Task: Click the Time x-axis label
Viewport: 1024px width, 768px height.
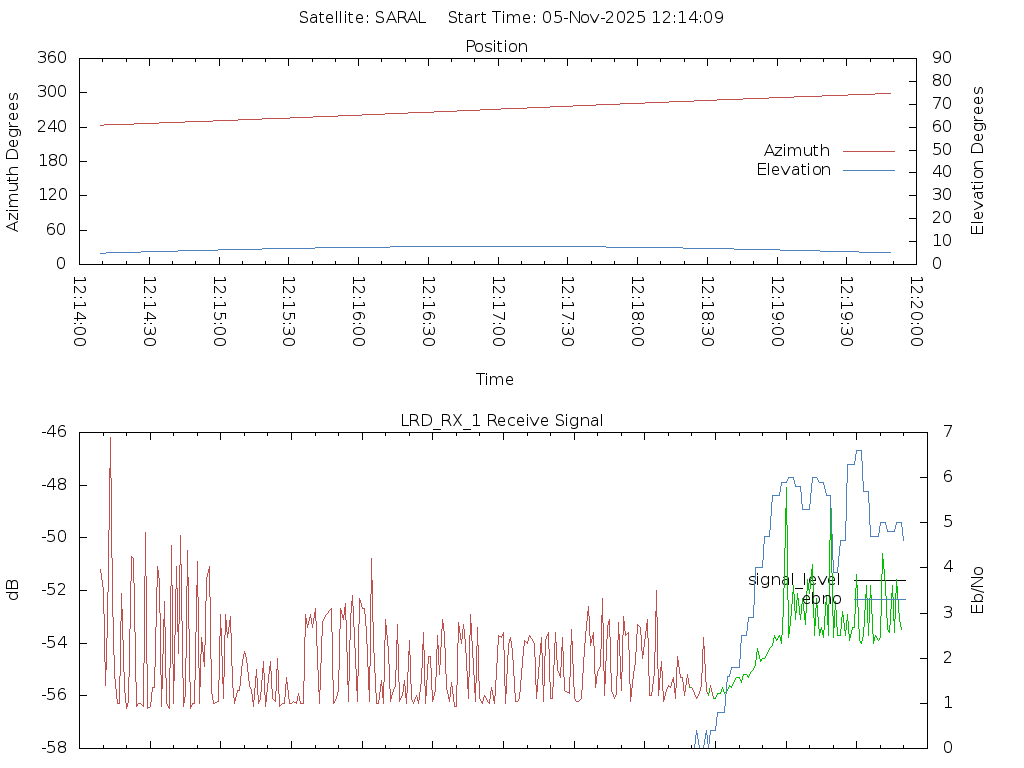Action: point(495,380)
